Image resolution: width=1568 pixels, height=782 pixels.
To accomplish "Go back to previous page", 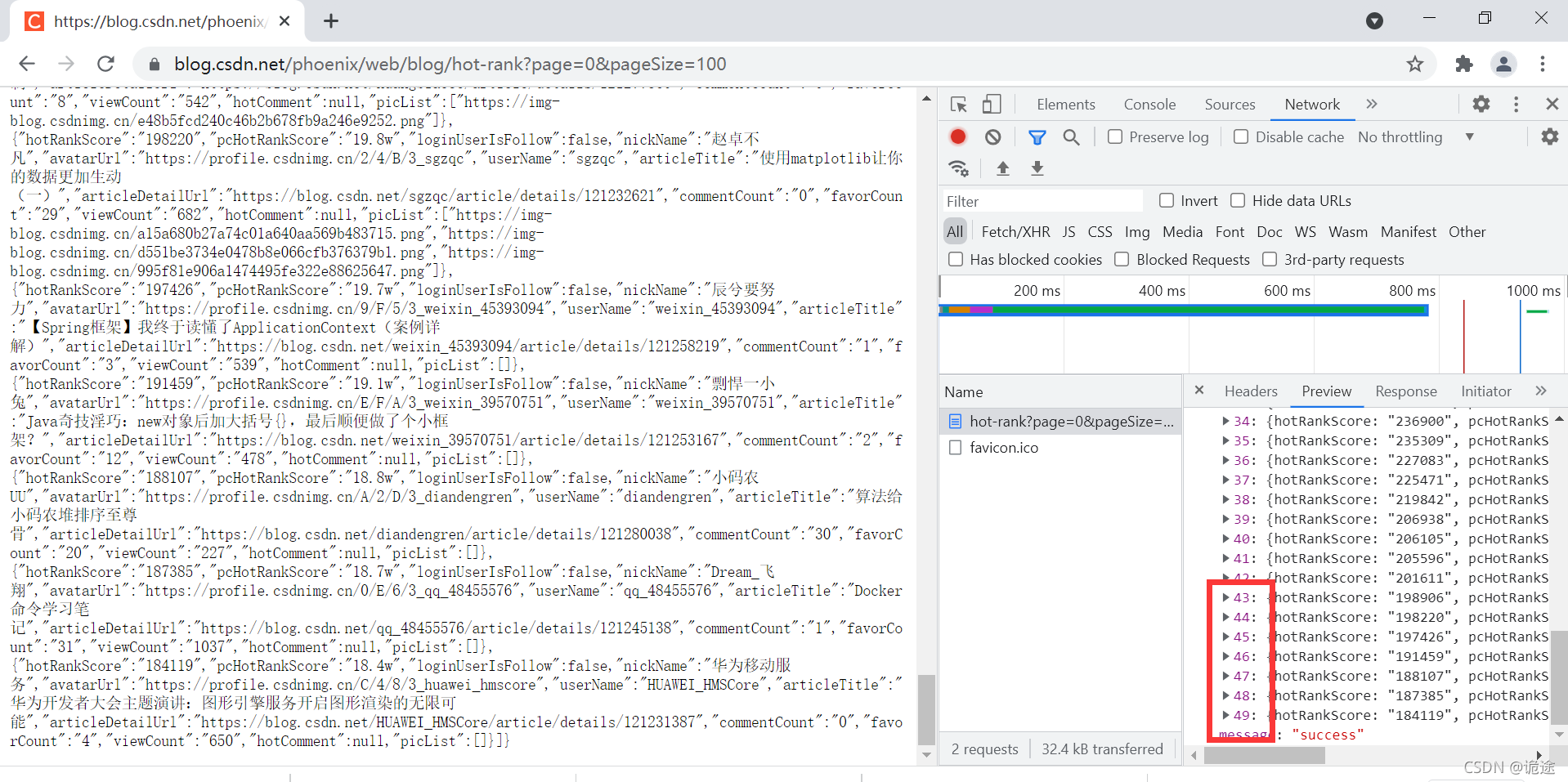I will tap(27, 64).
